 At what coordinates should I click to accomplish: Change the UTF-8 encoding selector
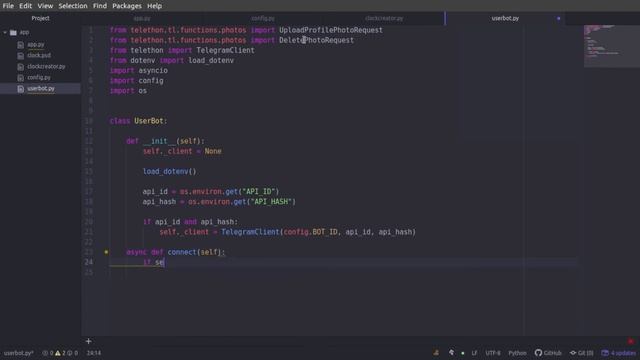pos(493,353)
